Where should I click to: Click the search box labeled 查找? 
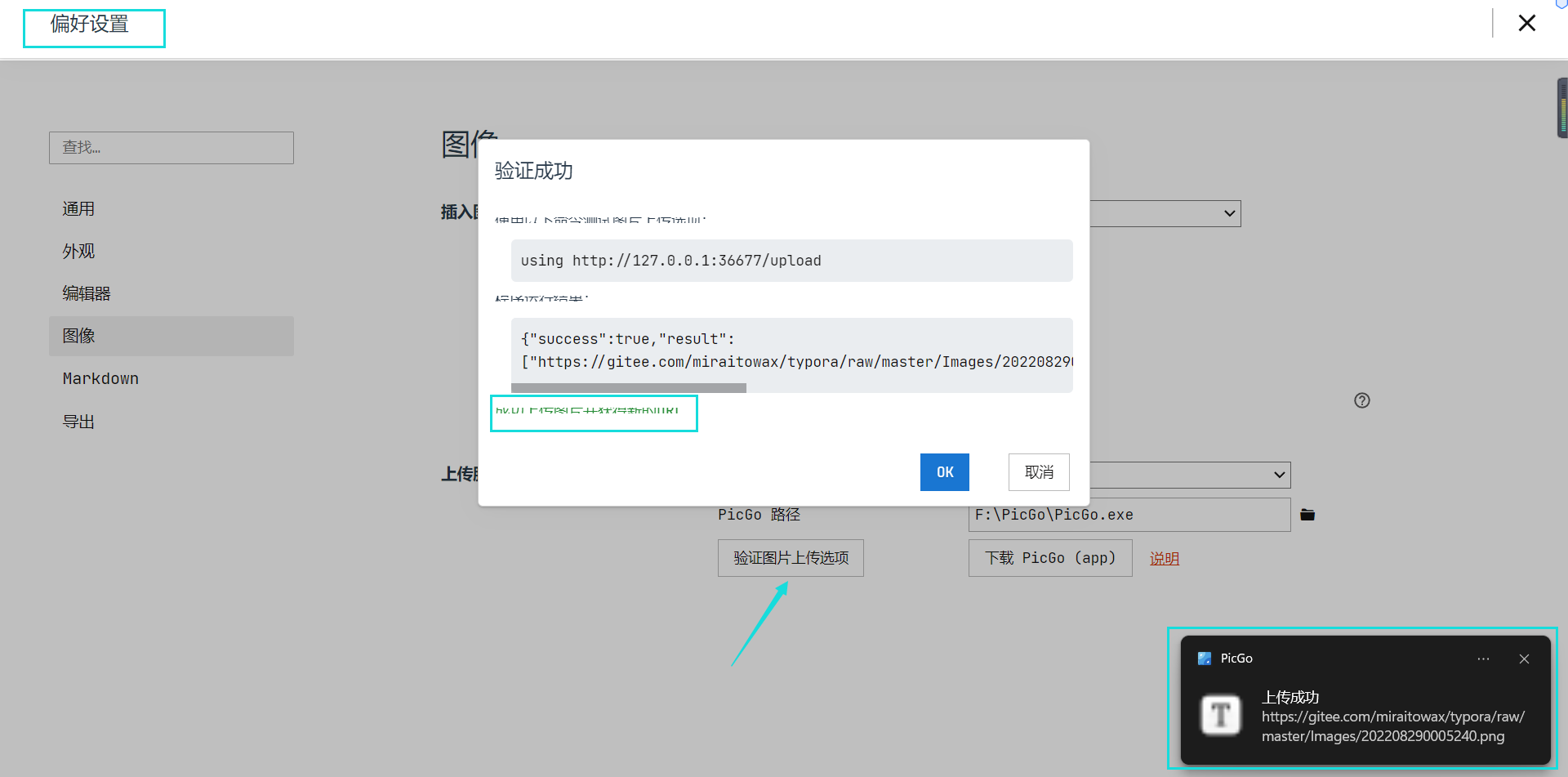(171, 148)
